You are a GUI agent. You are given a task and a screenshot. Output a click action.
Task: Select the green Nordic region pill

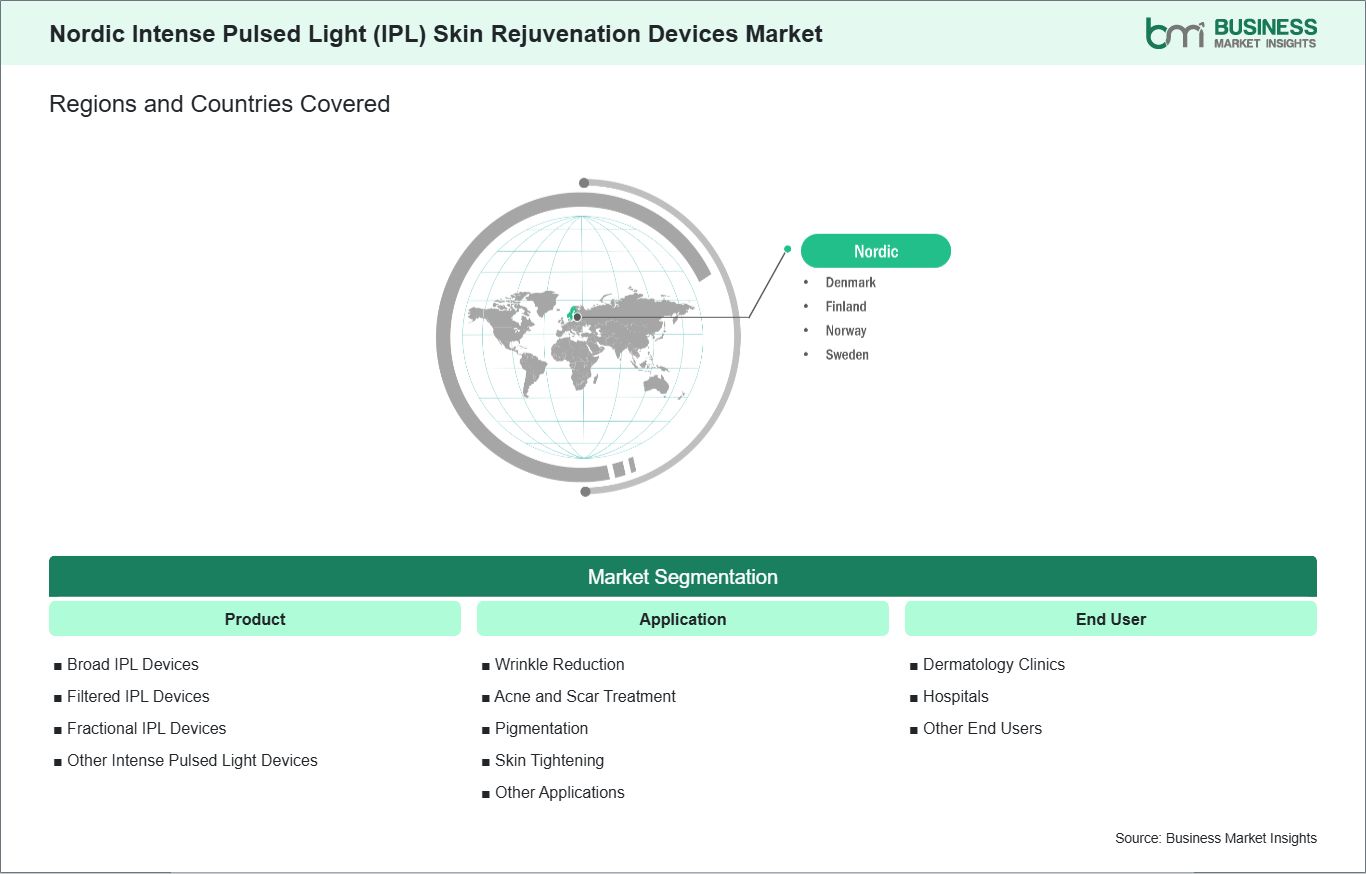pos(876,251)
